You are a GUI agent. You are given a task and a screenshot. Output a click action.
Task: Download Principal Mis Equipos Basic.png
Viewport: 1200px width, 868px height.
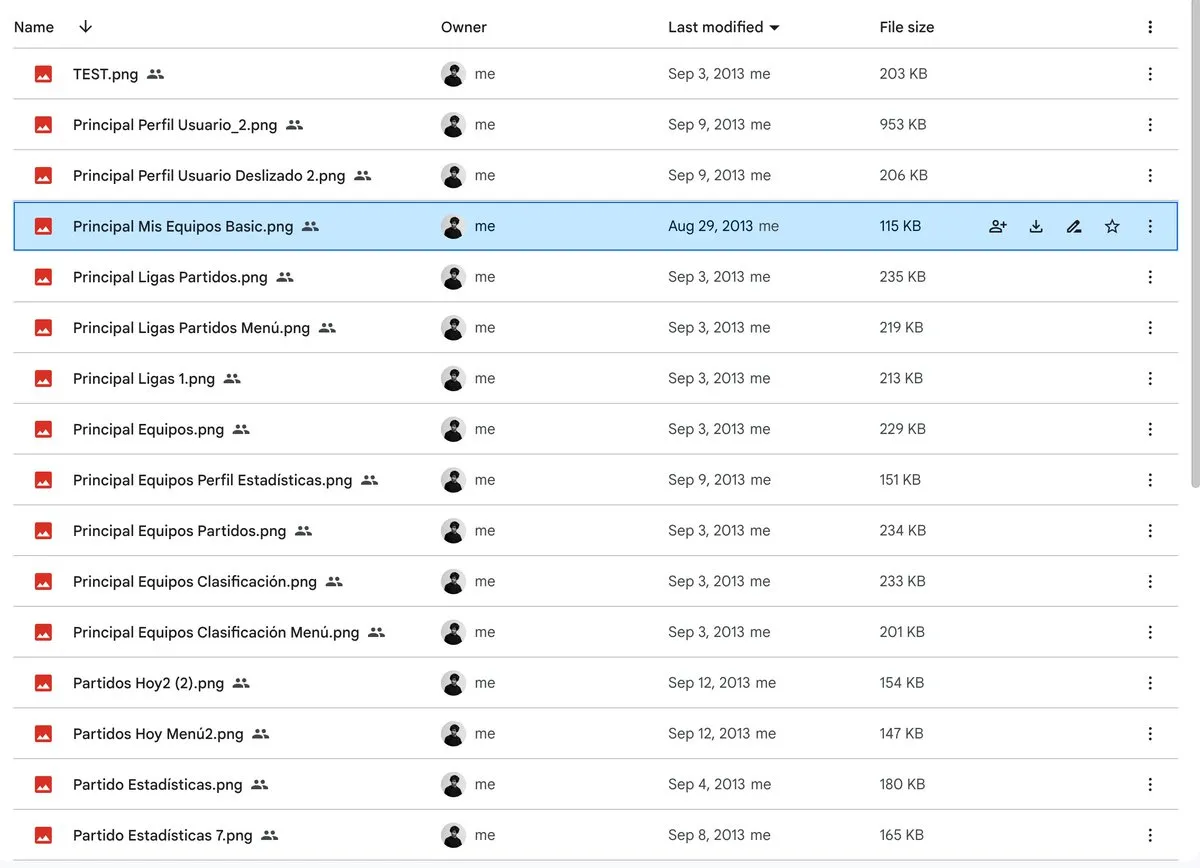(x=1036, y=227)
